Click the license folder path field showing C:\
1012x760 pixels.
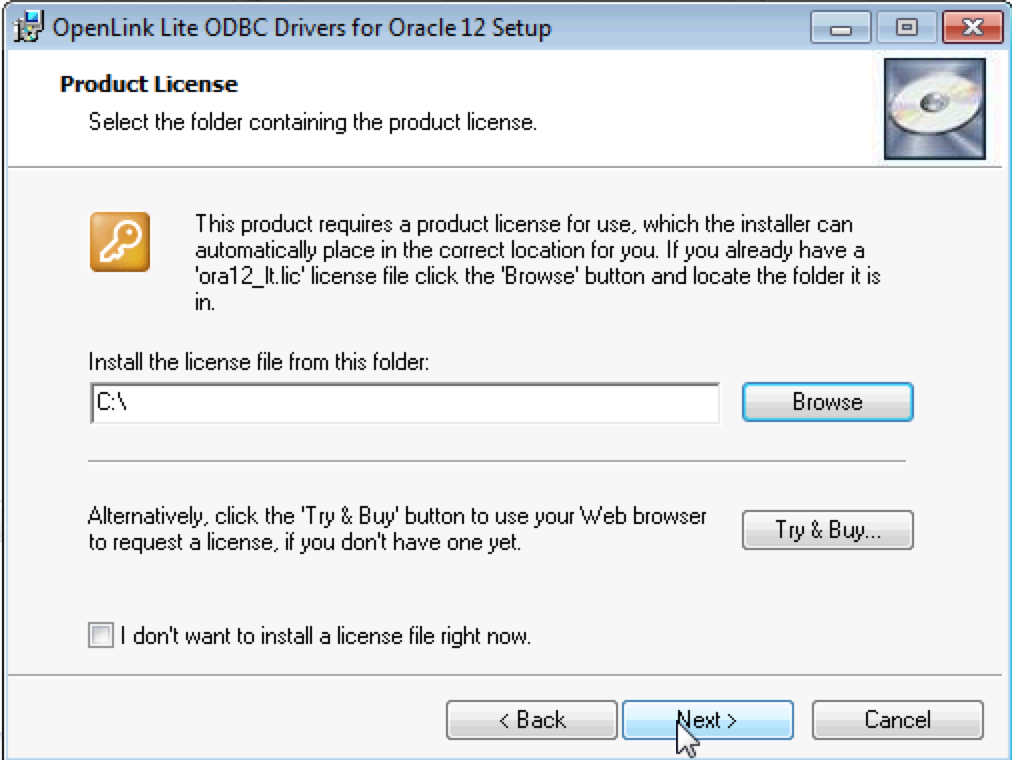404,402
